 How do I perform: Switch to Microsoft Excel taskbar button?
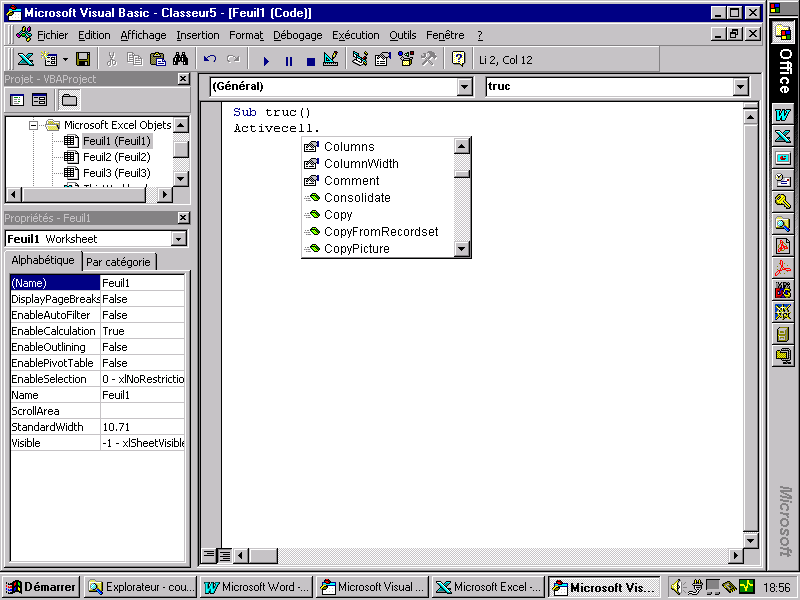point(488,587)
